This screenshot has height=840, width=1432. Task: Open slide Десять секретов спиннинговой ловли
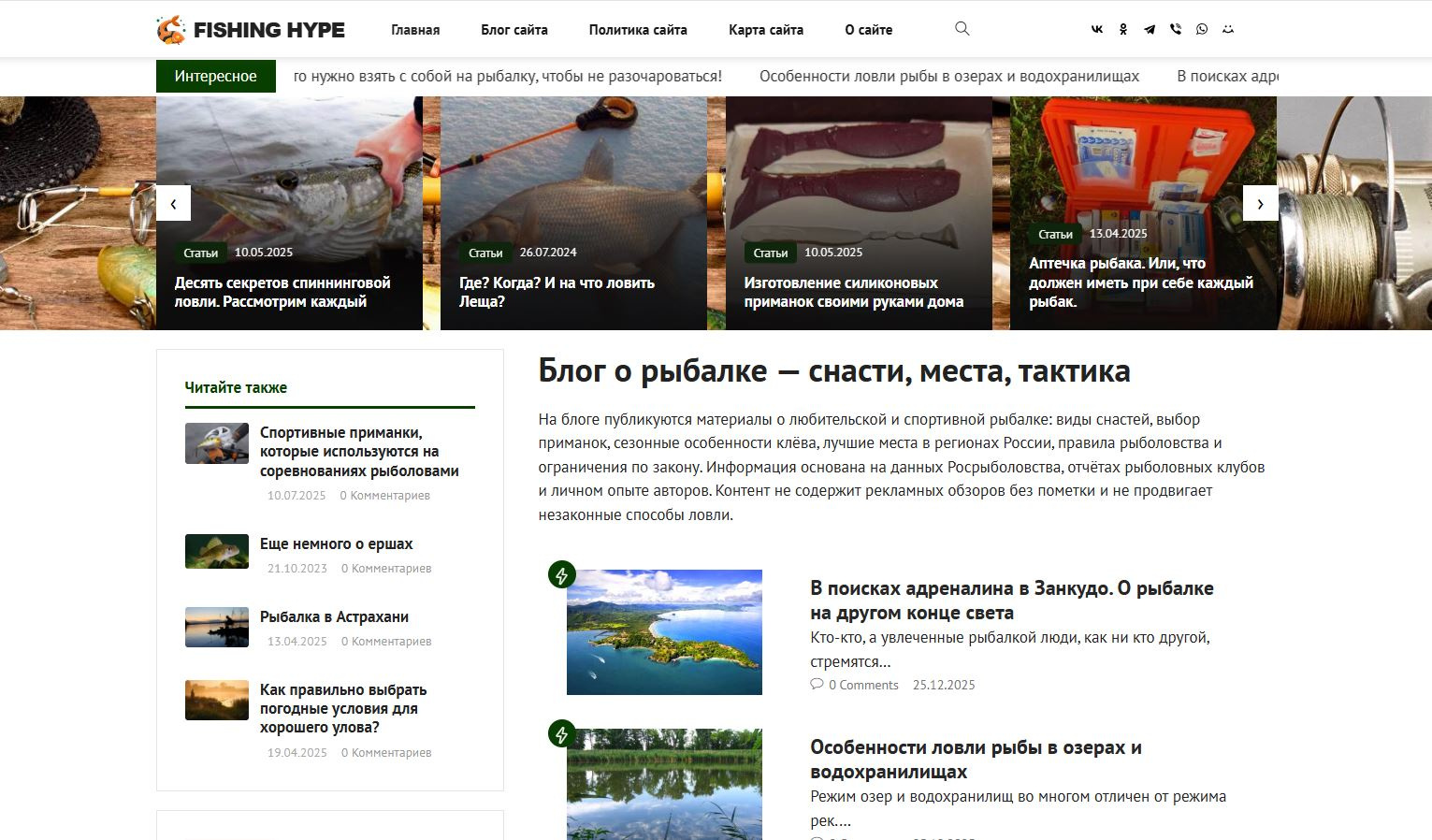click(282, 292)
